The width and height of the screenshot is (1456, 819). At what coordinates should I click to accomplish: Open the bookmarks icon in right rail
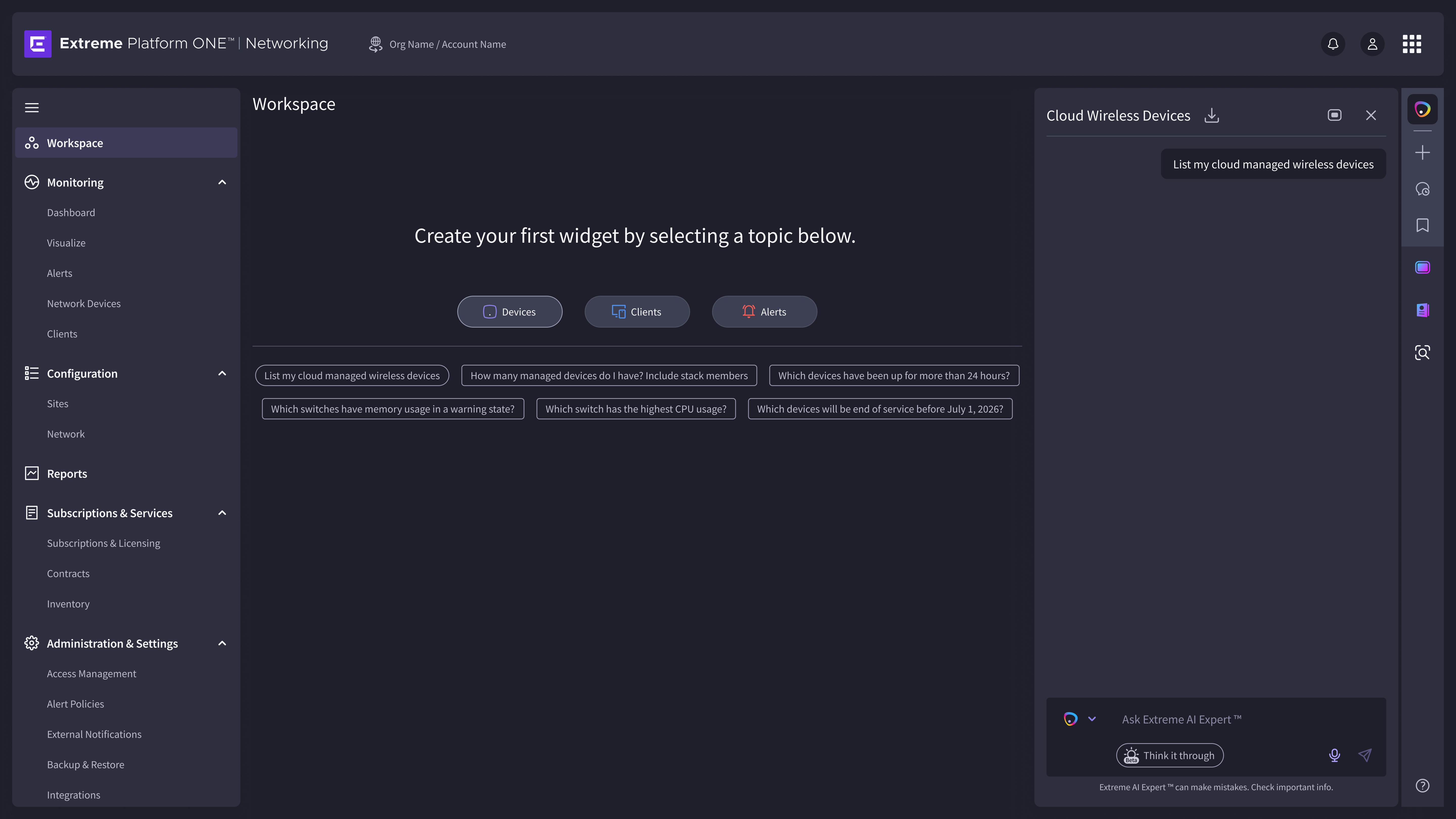pos(1422,225)
